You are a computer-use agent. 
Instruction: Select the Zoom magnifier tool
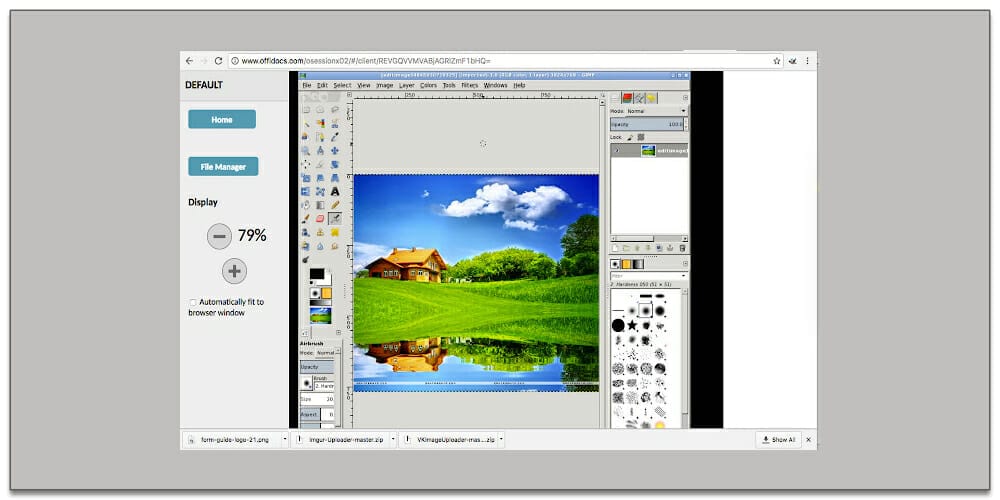pos(305,151)
